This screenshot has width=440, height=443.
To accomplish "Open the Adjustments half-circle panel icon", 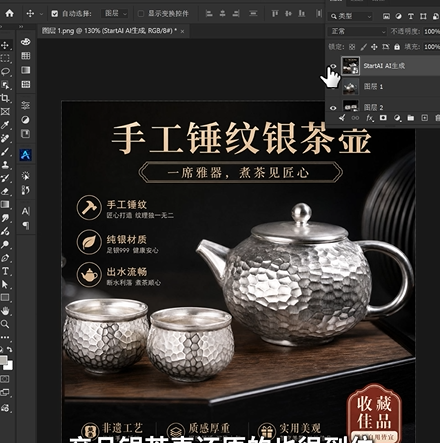I will click(26, 120).
